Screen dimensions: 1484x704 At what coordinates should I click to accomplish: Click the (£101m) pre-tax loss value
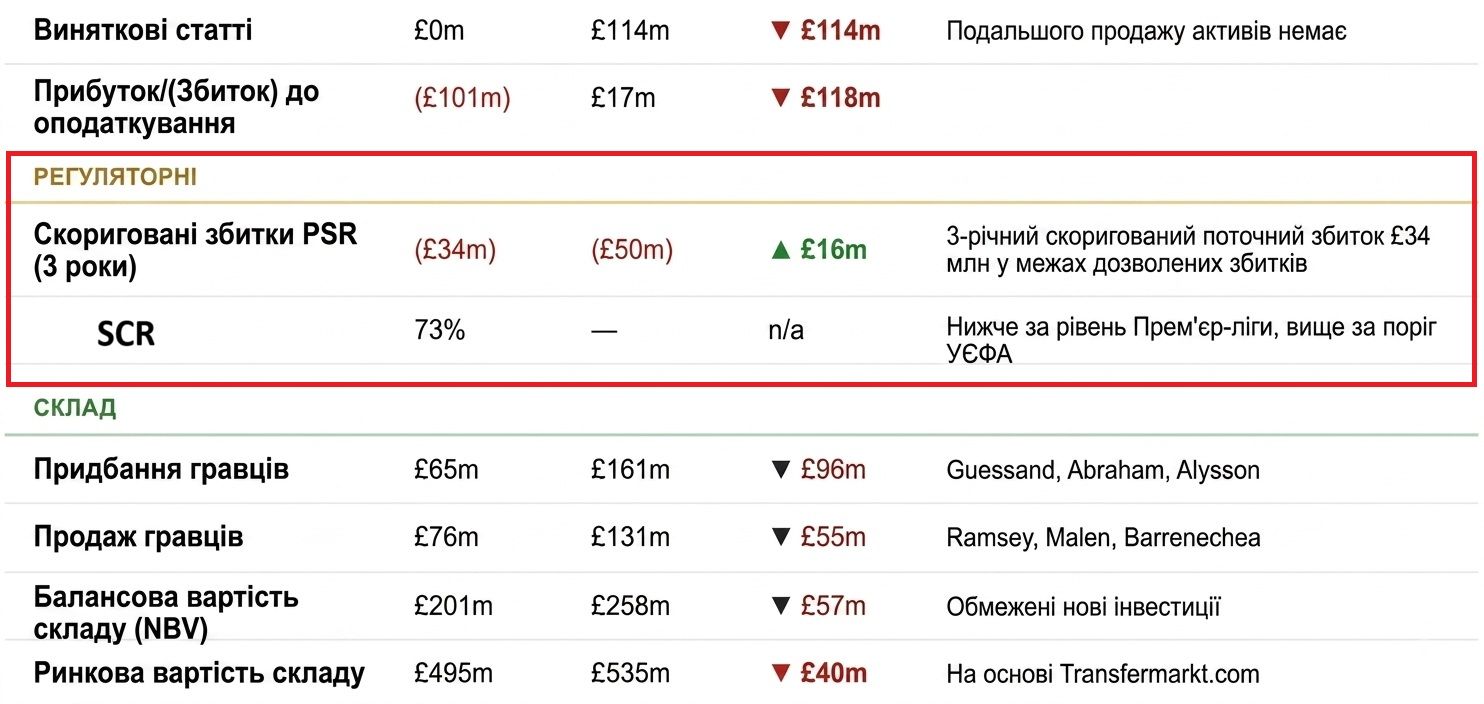pyautogui.click(x=462, y=98)
